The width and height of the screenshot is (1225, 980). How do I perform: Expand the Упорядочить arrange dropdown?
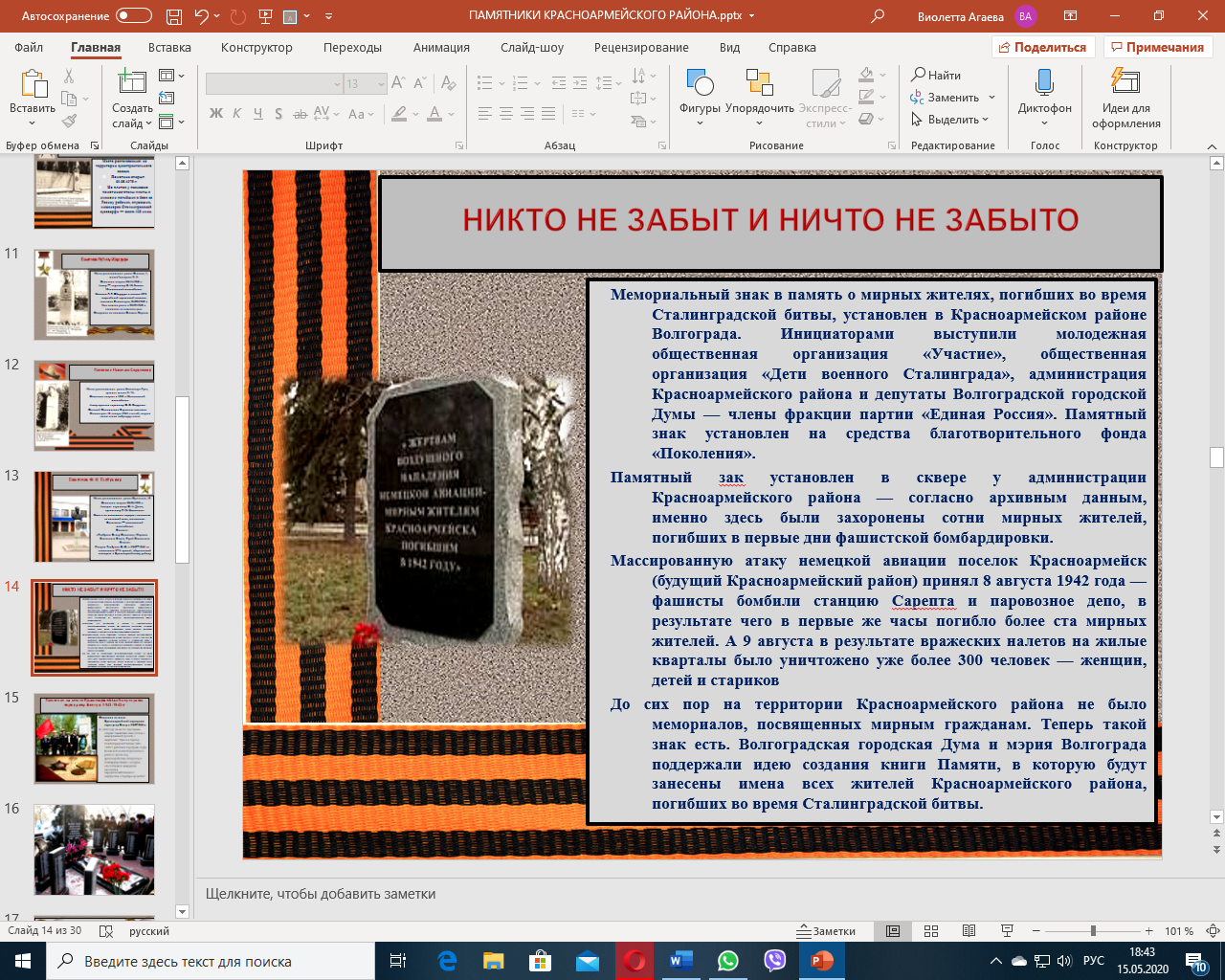click(760, 96)
